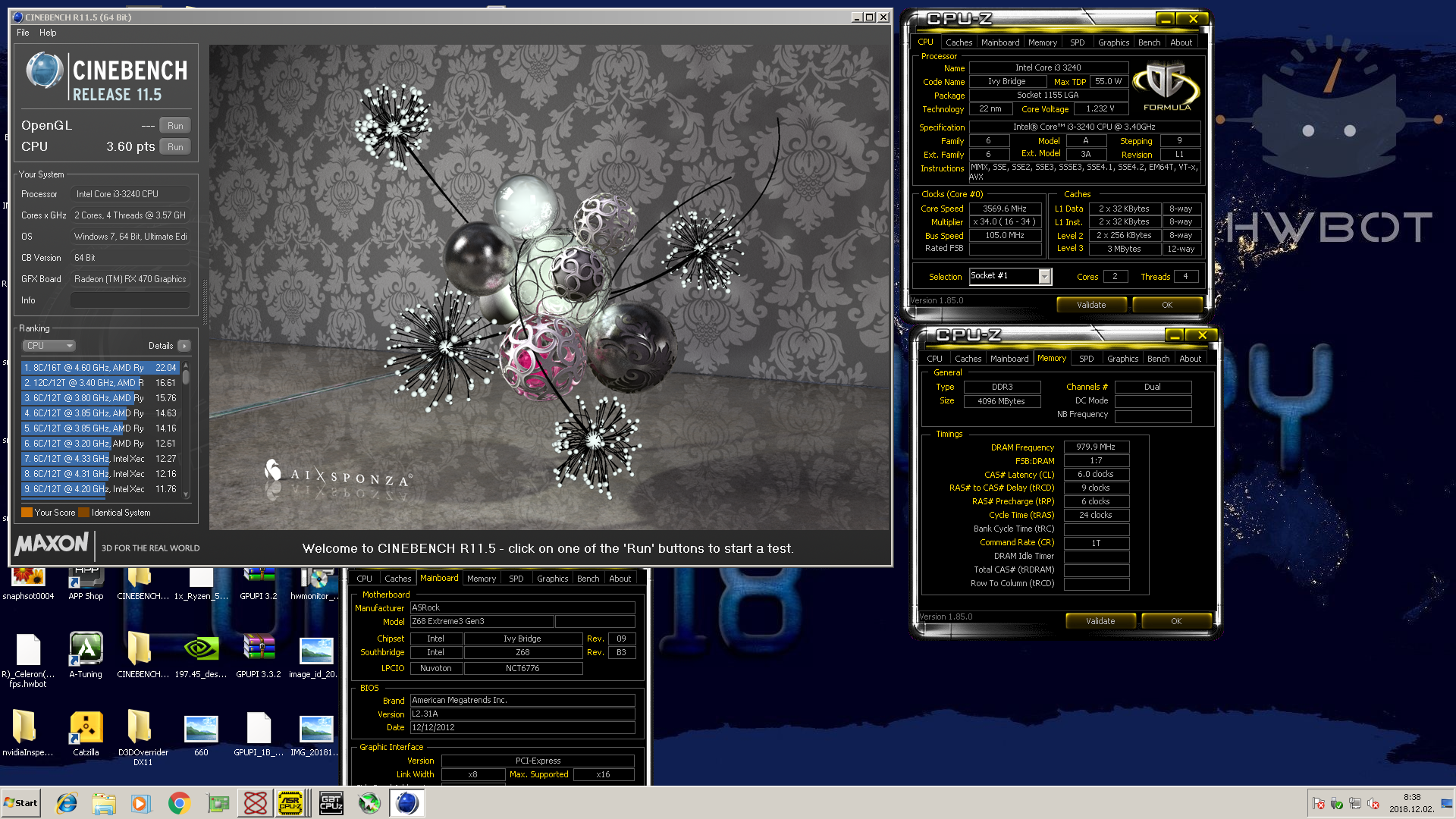The image size is (1456, 819).
Task: Click the green circuit board taskbar icon
Action: pos(218,803)
